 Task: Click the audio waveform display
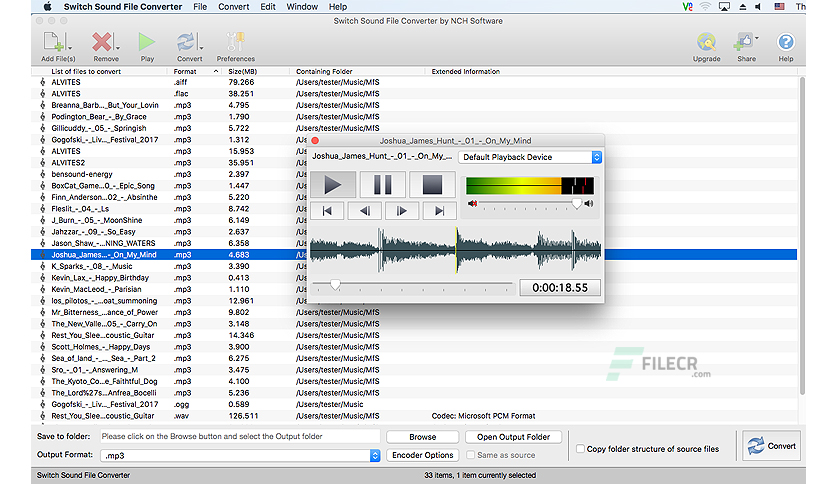[455, 251]
